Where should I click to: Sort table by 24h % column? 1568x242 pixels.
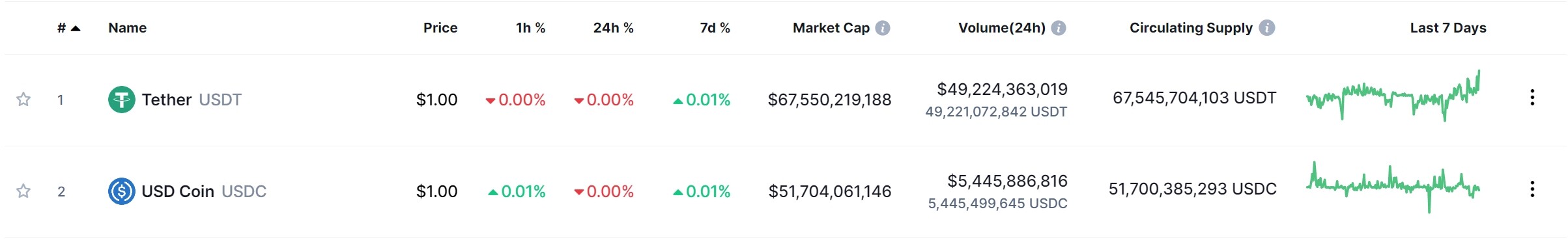[614, 28]
